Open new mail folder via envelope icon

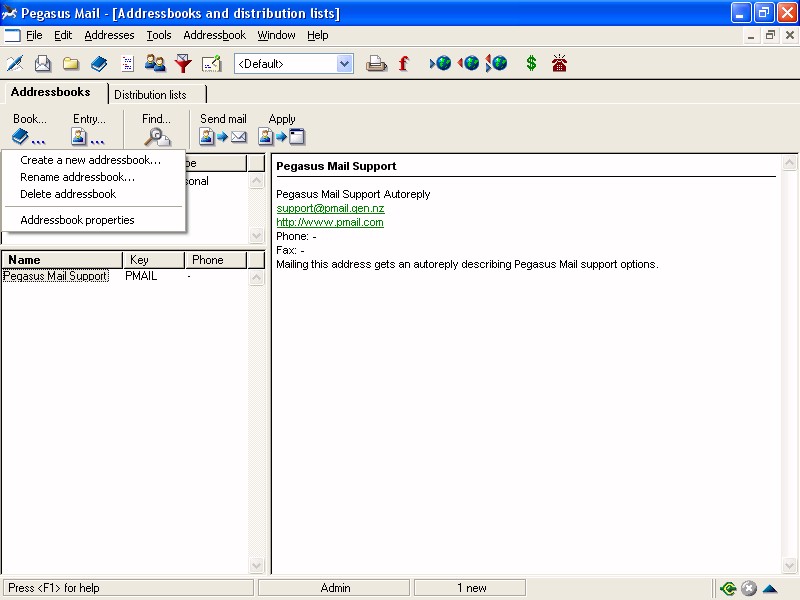click(x=43, y=64)
